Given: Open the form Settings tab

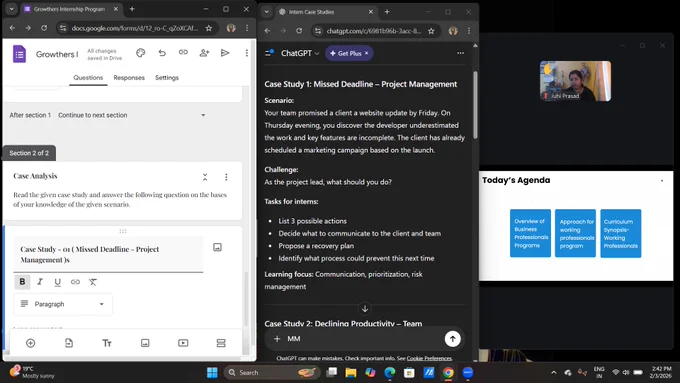Looking at the screenshot, I should pyautogui.click(x=167, y=78).
